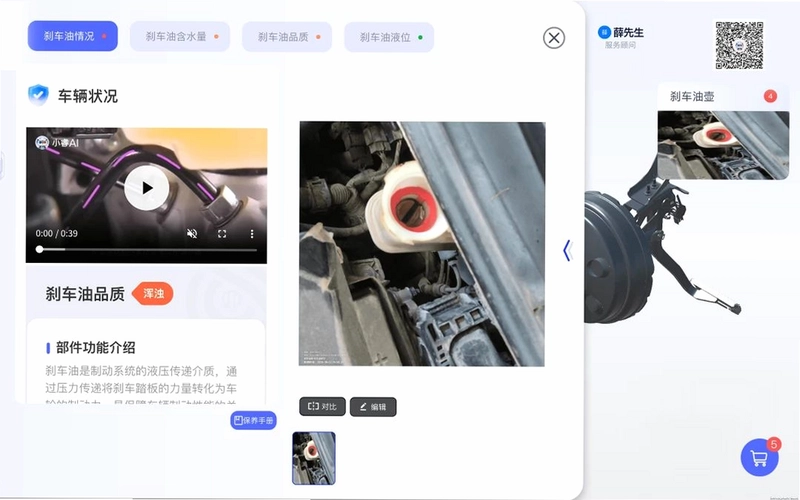This screenshot has width=800, height=500.
Task: Select the brake reservoir thumbnail below the photo
Action: (x=314, y=458)
